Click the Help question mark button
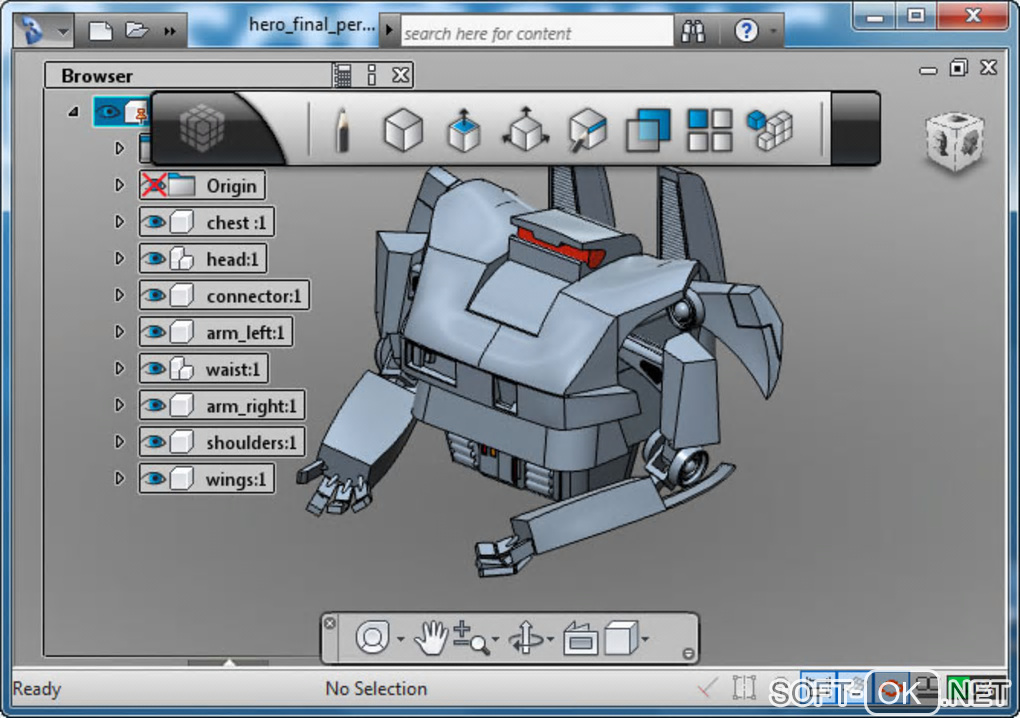 tap(746, 31)
